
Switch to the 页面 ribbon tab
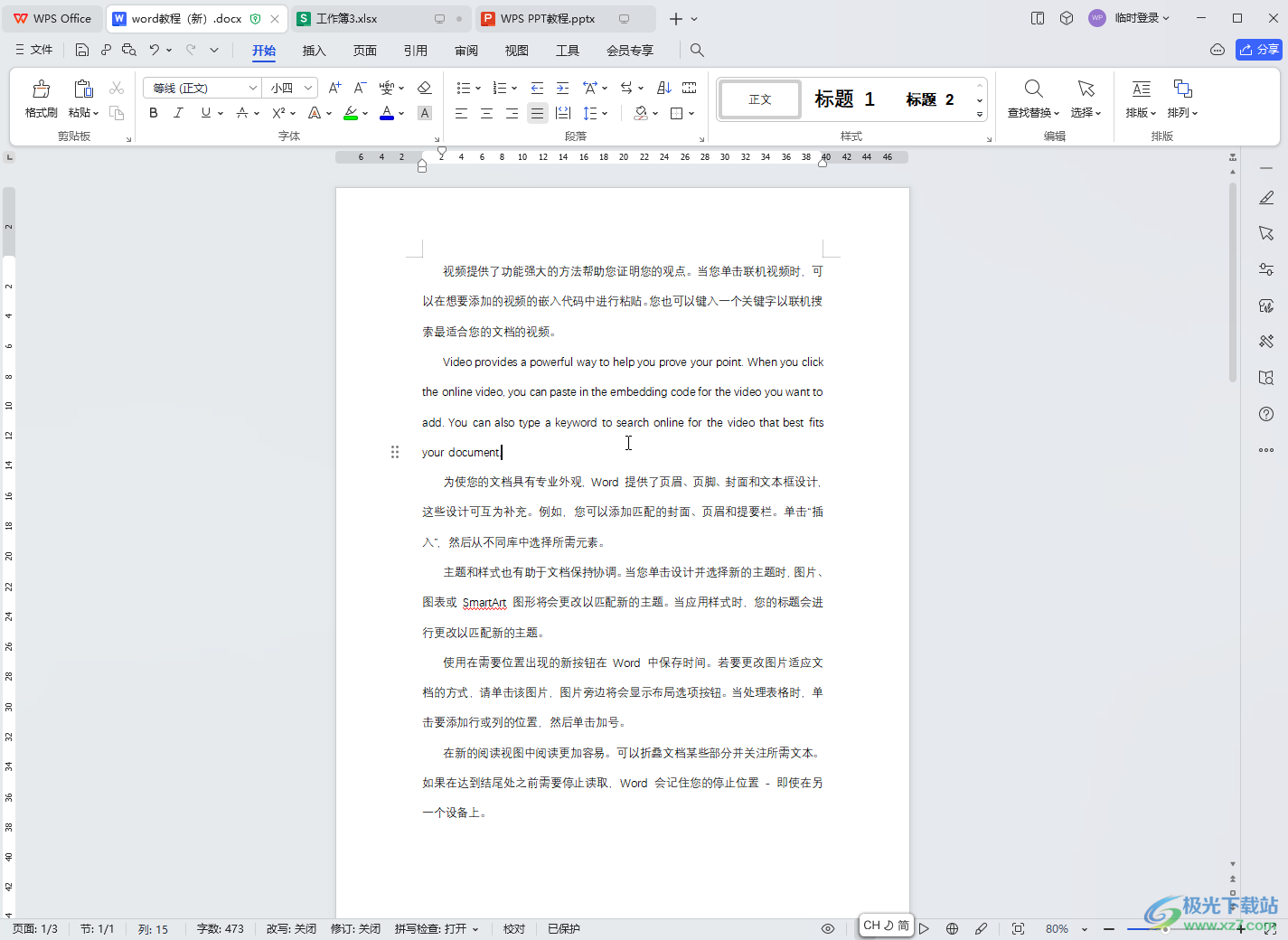pyautogui.click(x=365, y=50)
